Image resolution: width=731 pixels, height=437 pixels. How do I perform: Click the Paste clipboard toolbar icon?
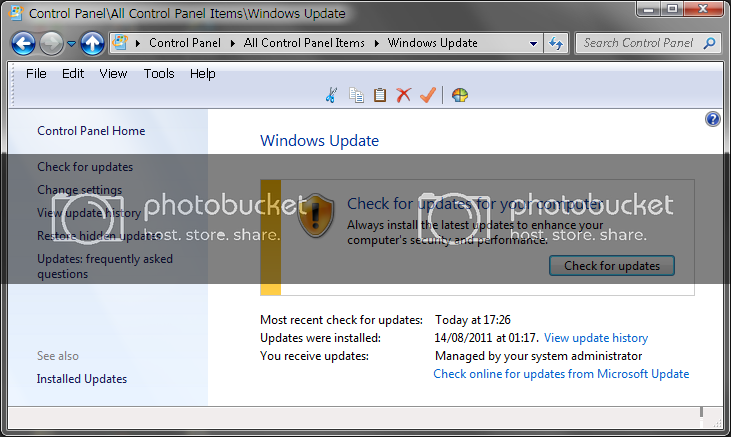(380, 95)
